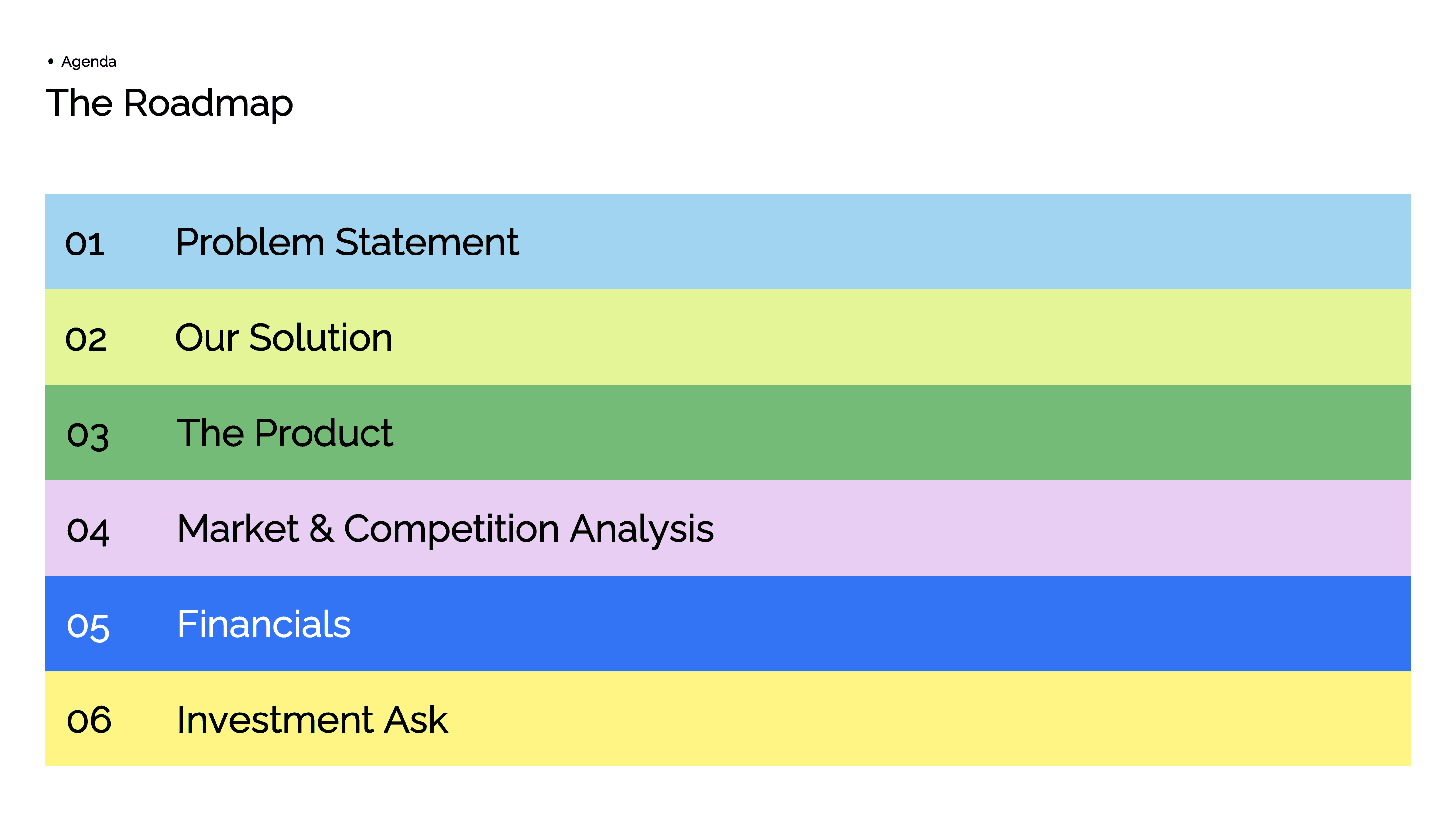
Task: Select the 01 number label
Action: (x=85, y=244)
